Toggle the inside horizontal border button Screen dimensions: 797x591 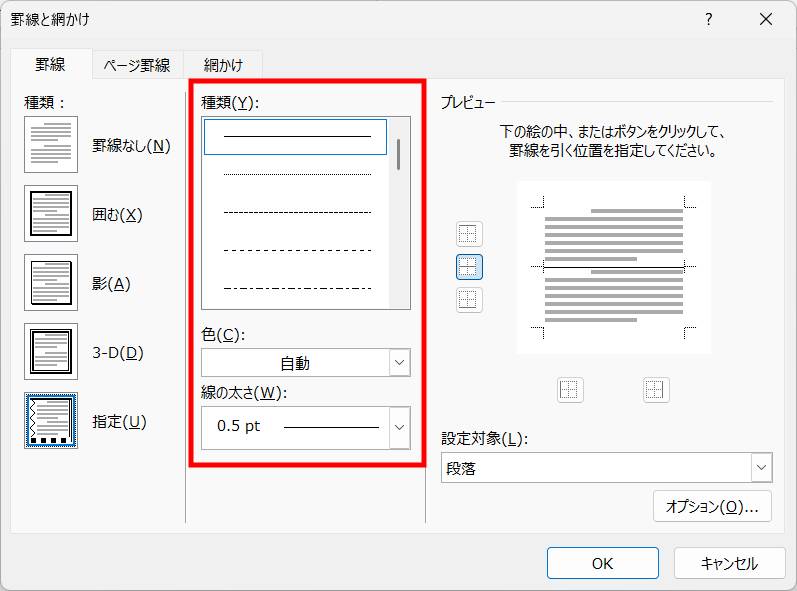coord(469,267)
